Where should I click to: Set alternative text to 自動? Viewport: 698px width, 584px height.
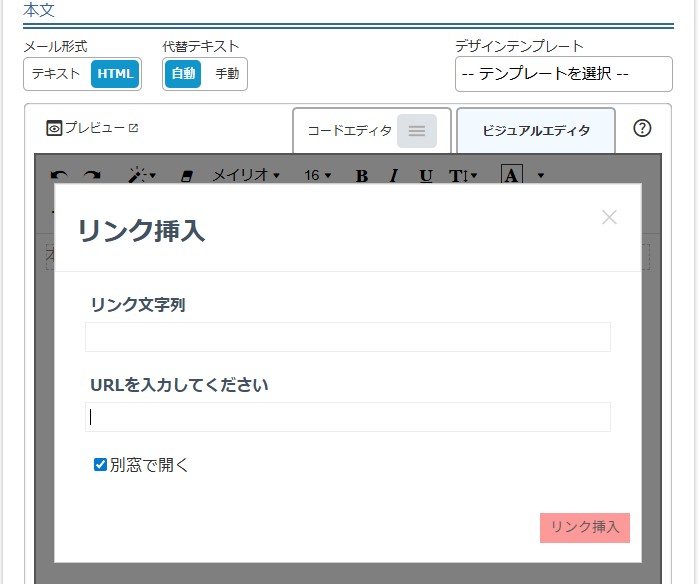click(183, 74)
